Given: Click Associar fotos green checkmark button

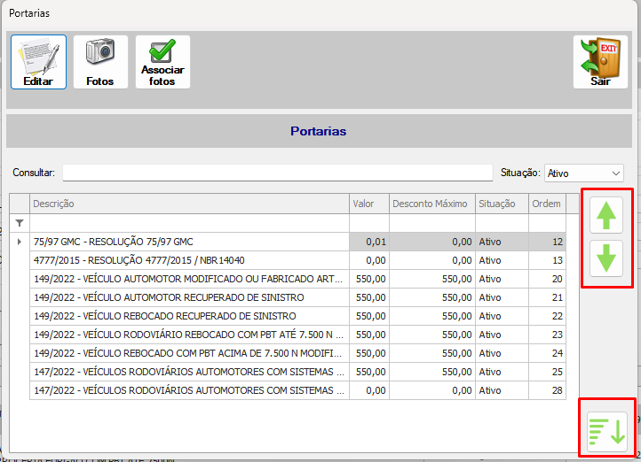Looking at the screenshot, I should (x=163, y=62).
